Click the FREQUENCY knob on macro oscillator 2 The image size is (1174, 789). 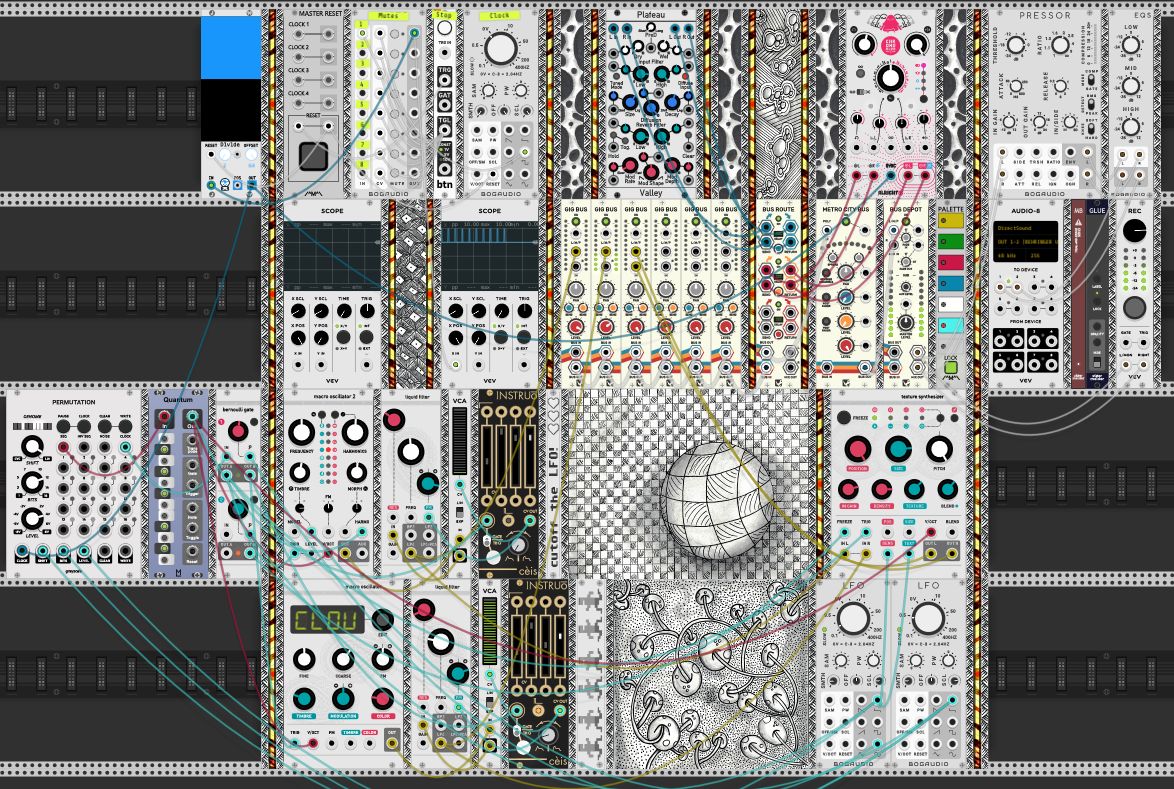coord(301,432)
